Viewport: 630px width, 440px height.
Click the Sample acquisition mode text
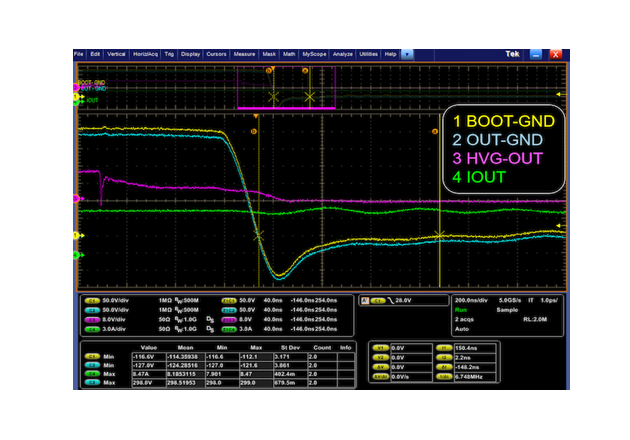507,310
